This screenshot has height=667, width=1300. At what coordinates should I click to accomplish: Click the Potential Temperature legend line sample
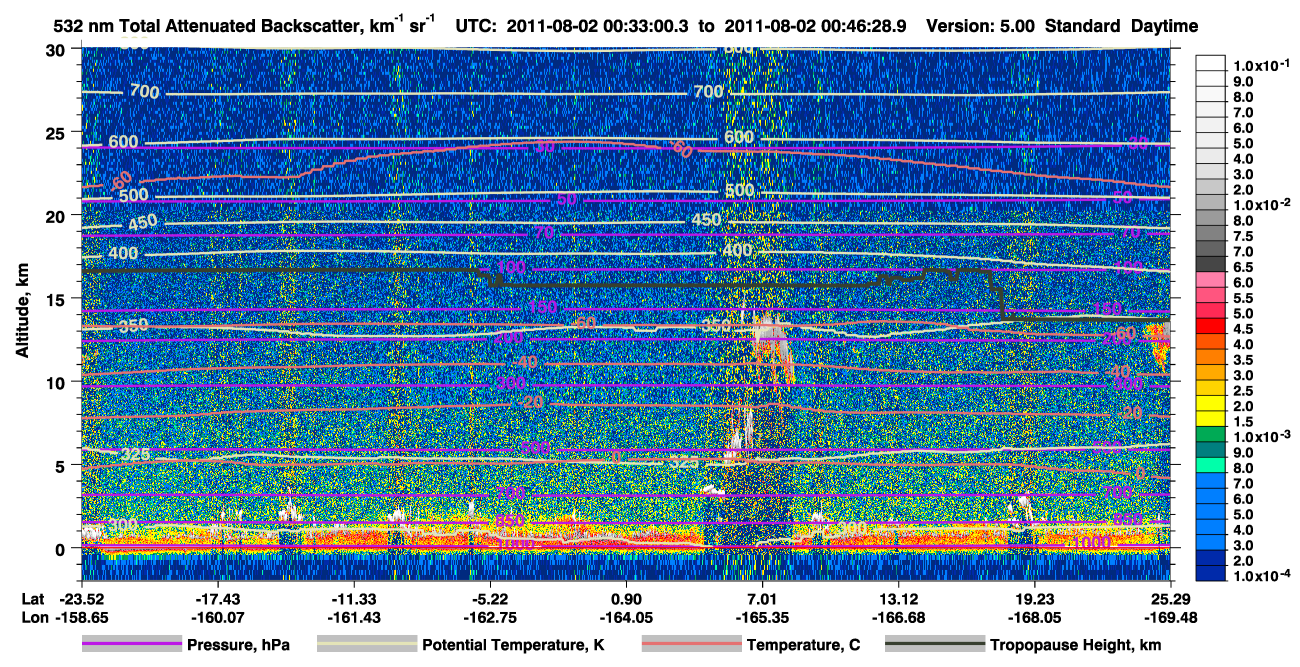(x=366, y=645)
